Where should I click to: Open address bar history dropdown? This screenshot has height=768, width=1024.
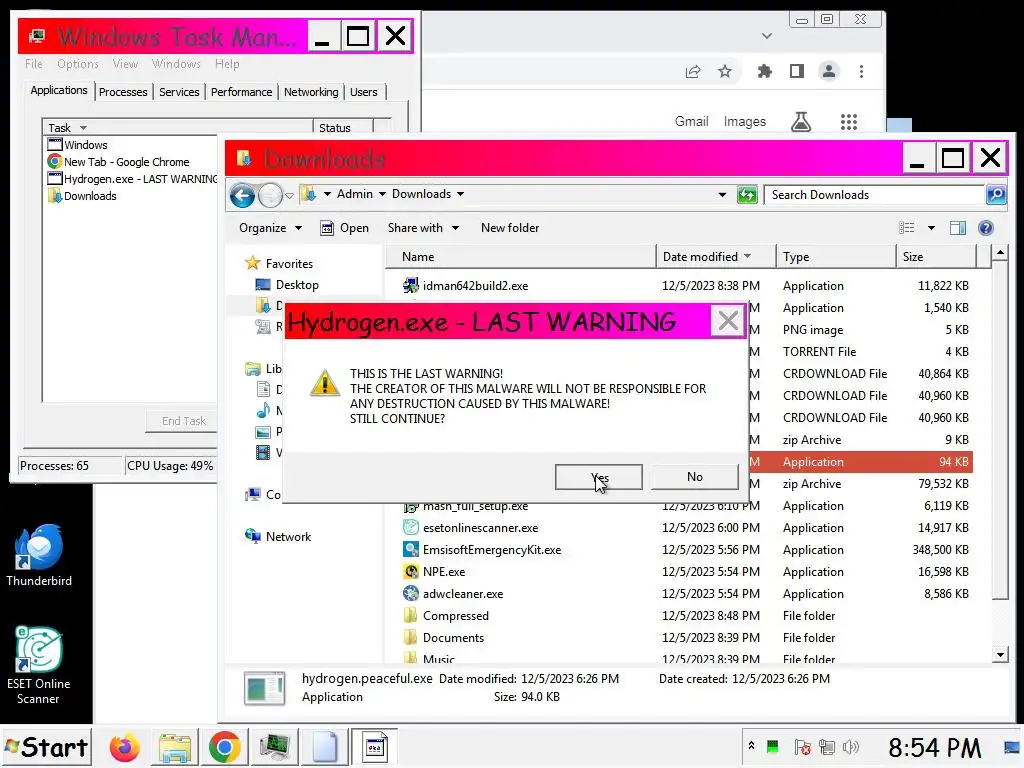pos(722,195)
